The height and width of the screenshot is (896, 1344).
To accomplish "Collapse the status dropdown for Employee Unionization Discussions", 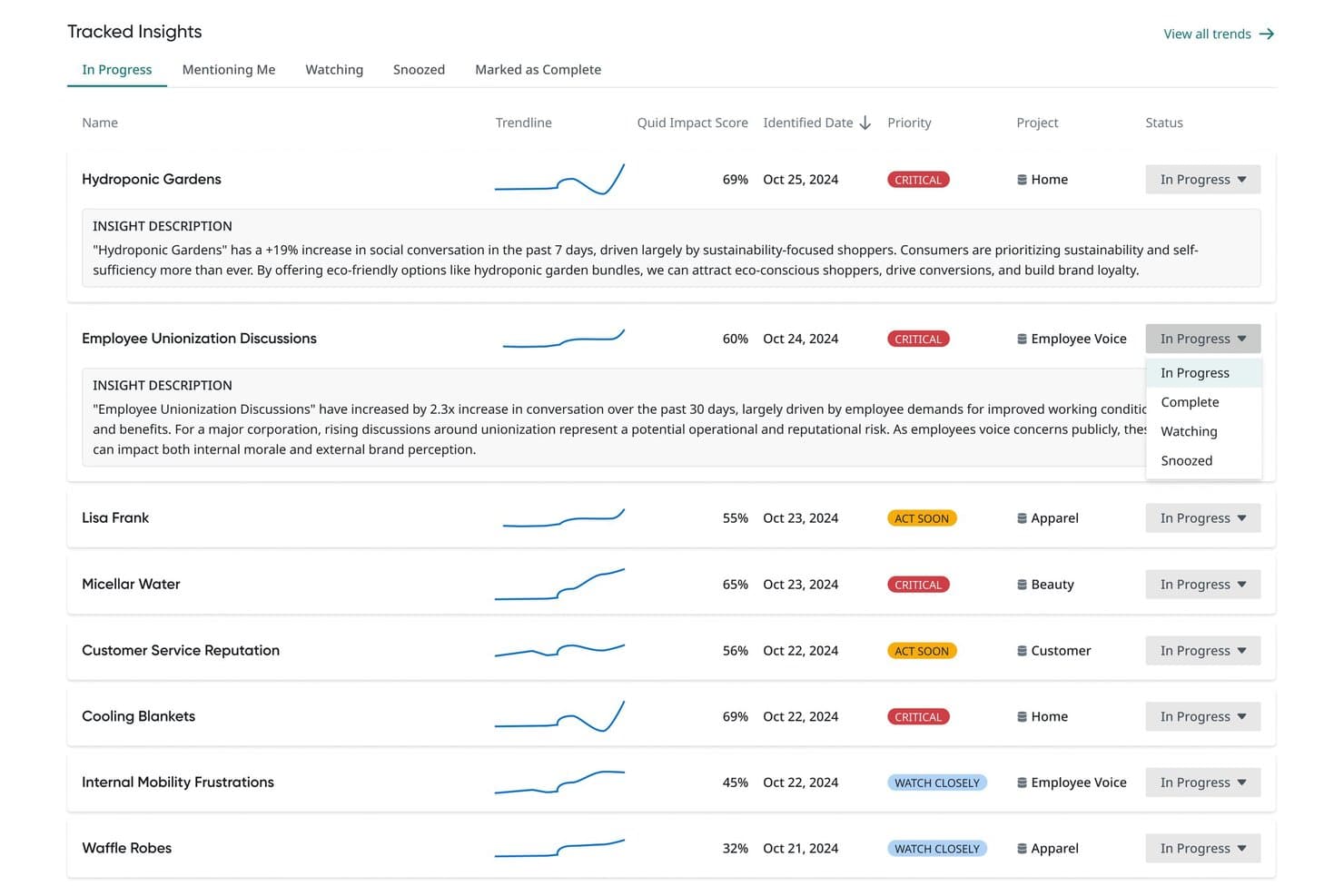I will tap(1202, 339).
